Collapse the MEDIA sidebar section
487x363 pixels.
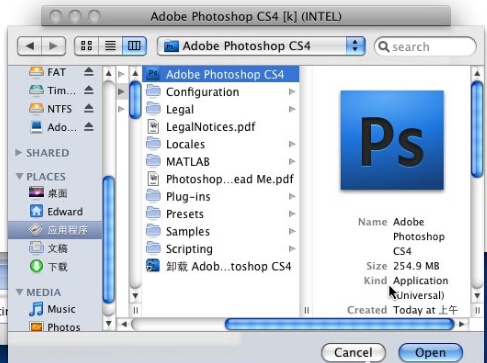[x=19, y=292]
